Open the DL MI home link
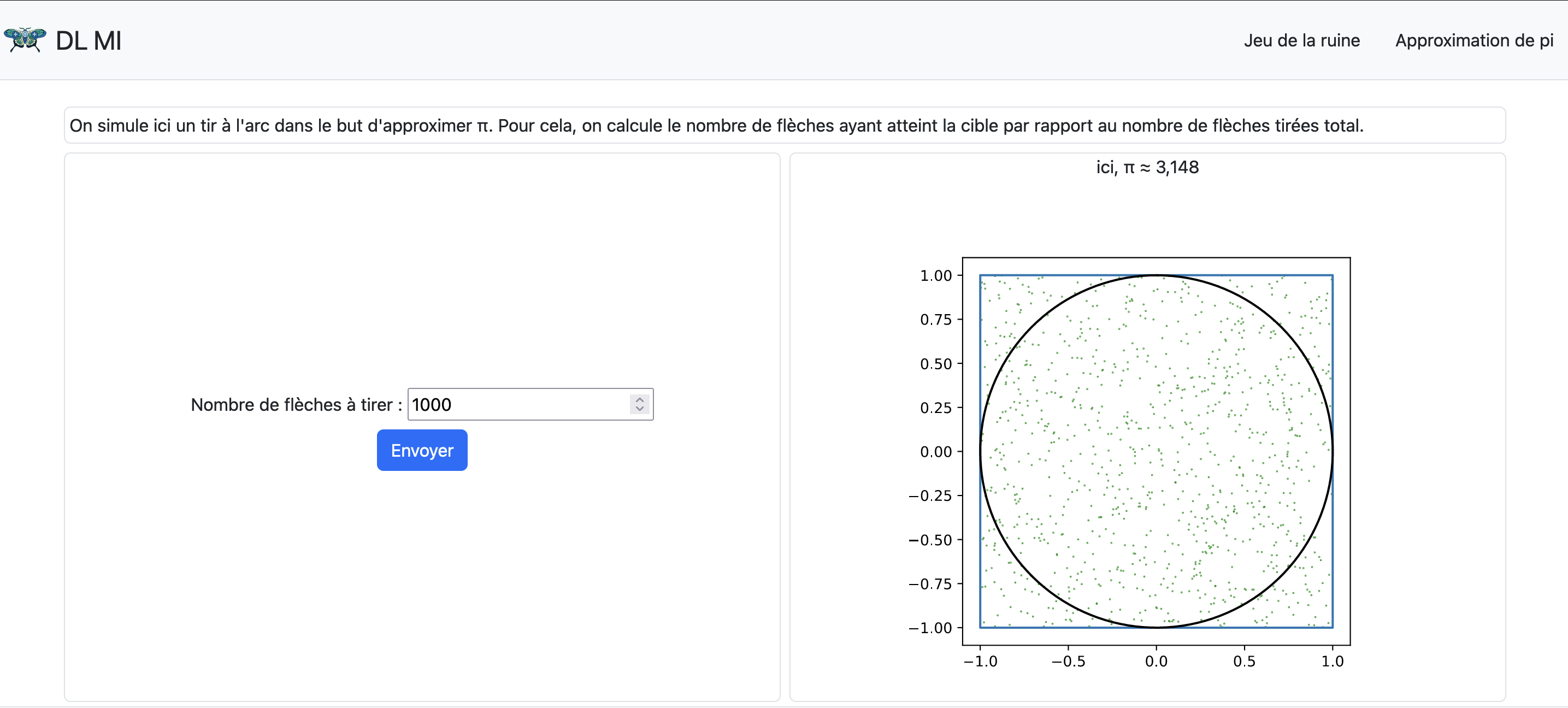1568x708 pixels. 89,41
